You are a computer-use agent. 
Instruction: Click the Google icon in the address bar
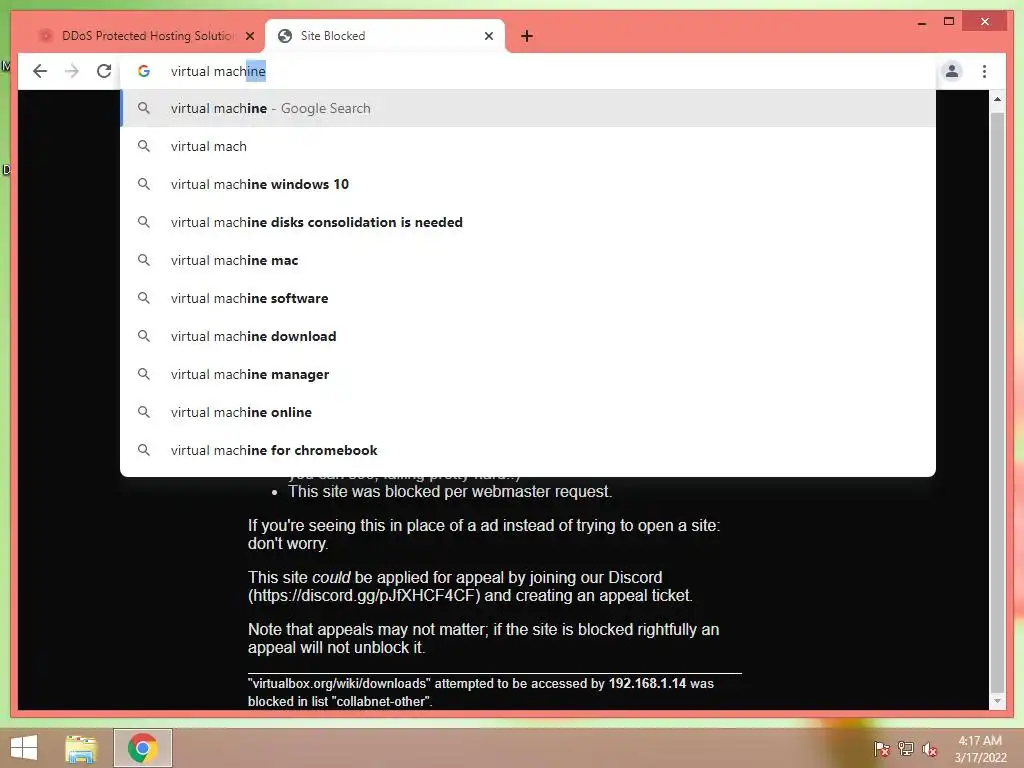point(144,71)
